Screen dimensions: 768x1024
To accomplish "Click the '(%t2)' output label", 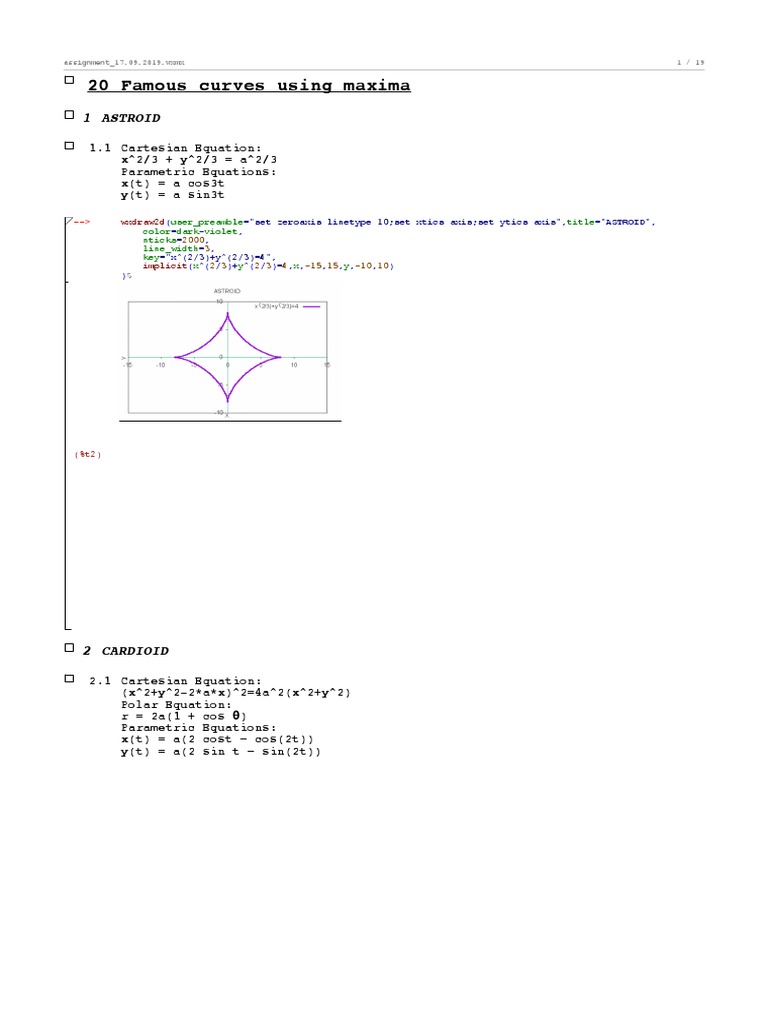I will pos(88,455).
